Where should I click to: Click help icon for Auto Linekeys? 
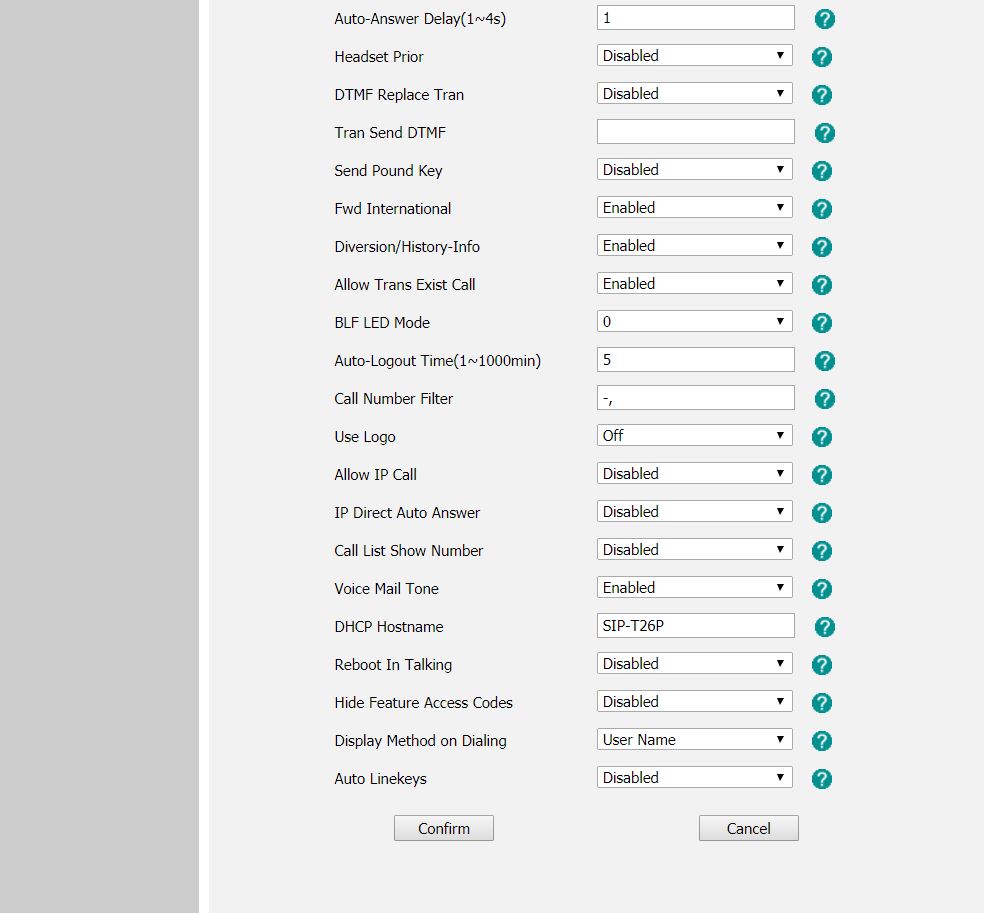tap(821, 779)
